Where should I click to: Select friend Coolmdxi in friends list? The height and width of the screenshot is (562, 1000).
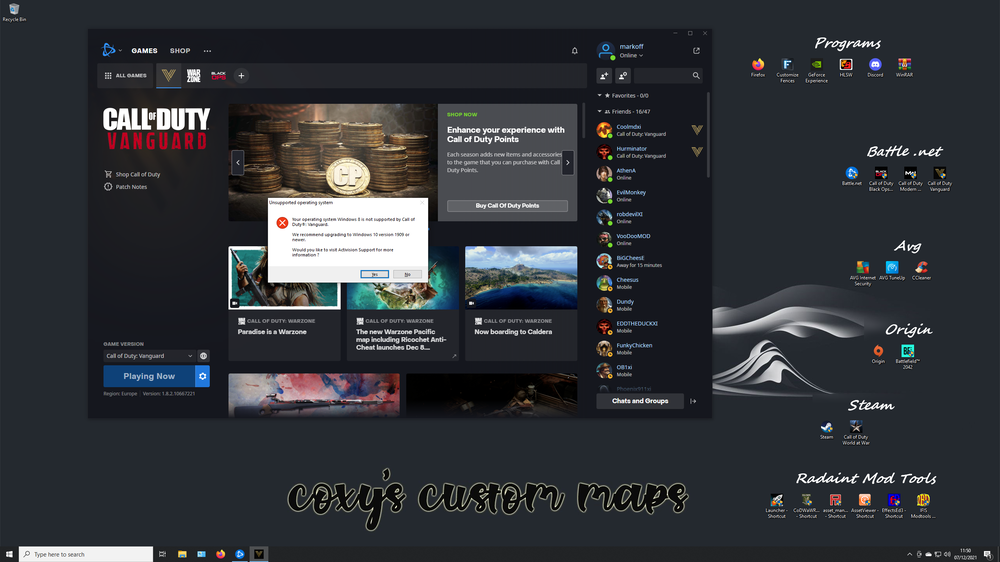point(651,130)
